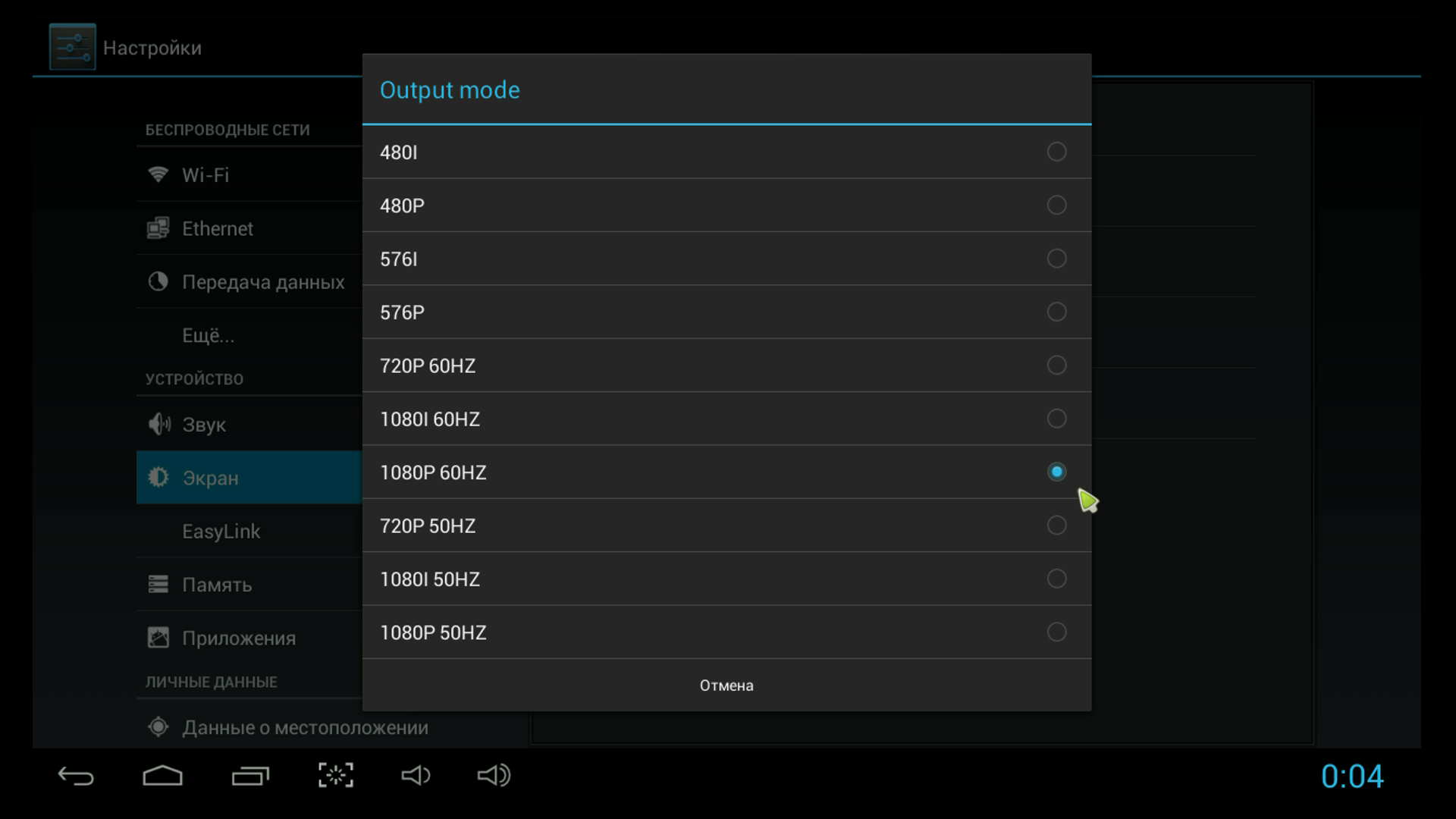Open the Ещё... more link
This screenshot has height=819, width=1456.
208,335
